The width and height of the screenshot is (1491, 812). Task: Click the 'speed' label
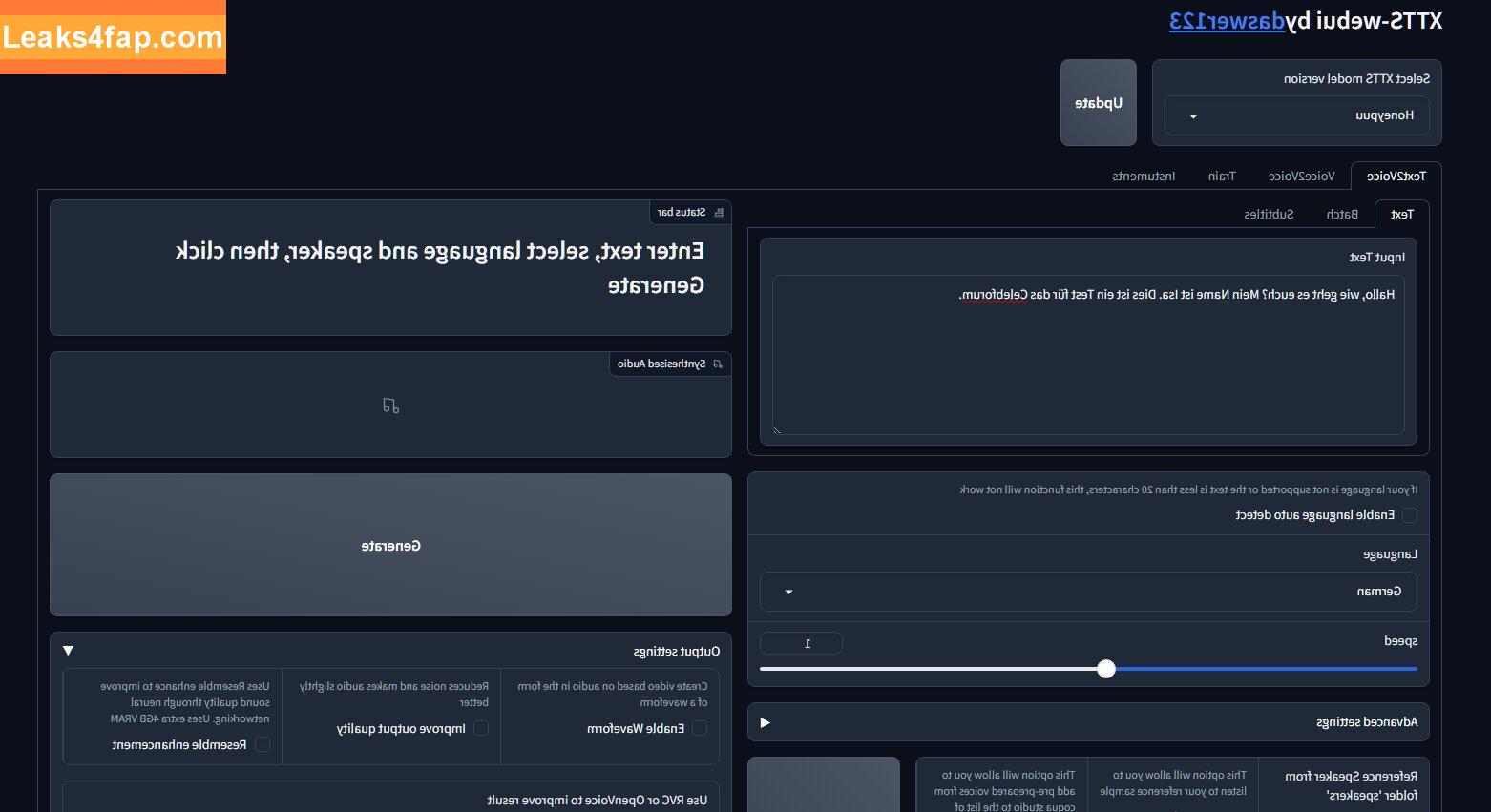click(x=1400, y=640)
